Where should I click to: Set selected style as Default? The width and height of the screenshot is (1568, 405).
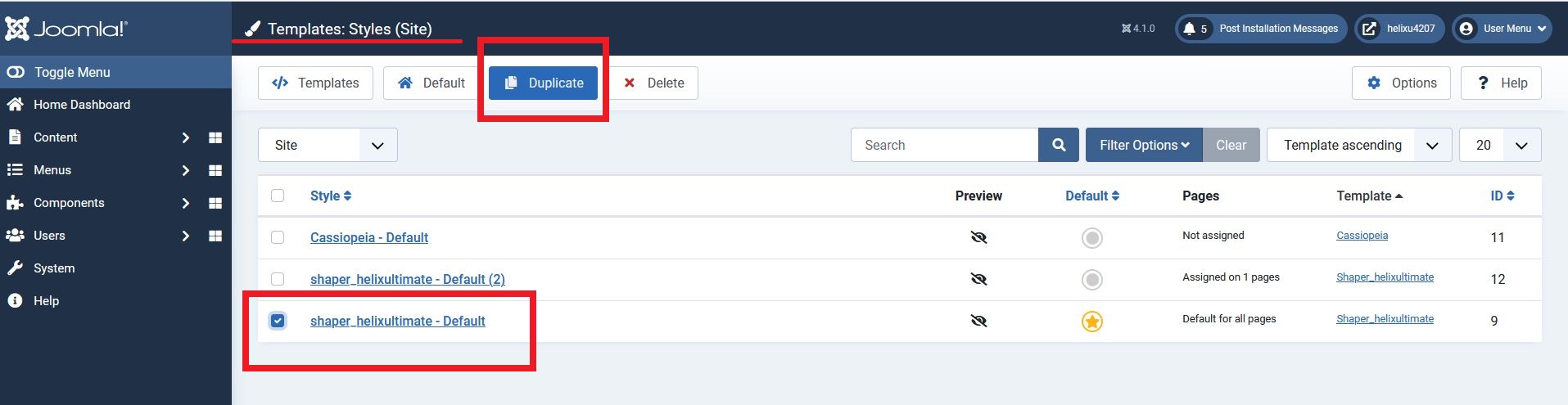pyautogui.click(x=431, y=83)
